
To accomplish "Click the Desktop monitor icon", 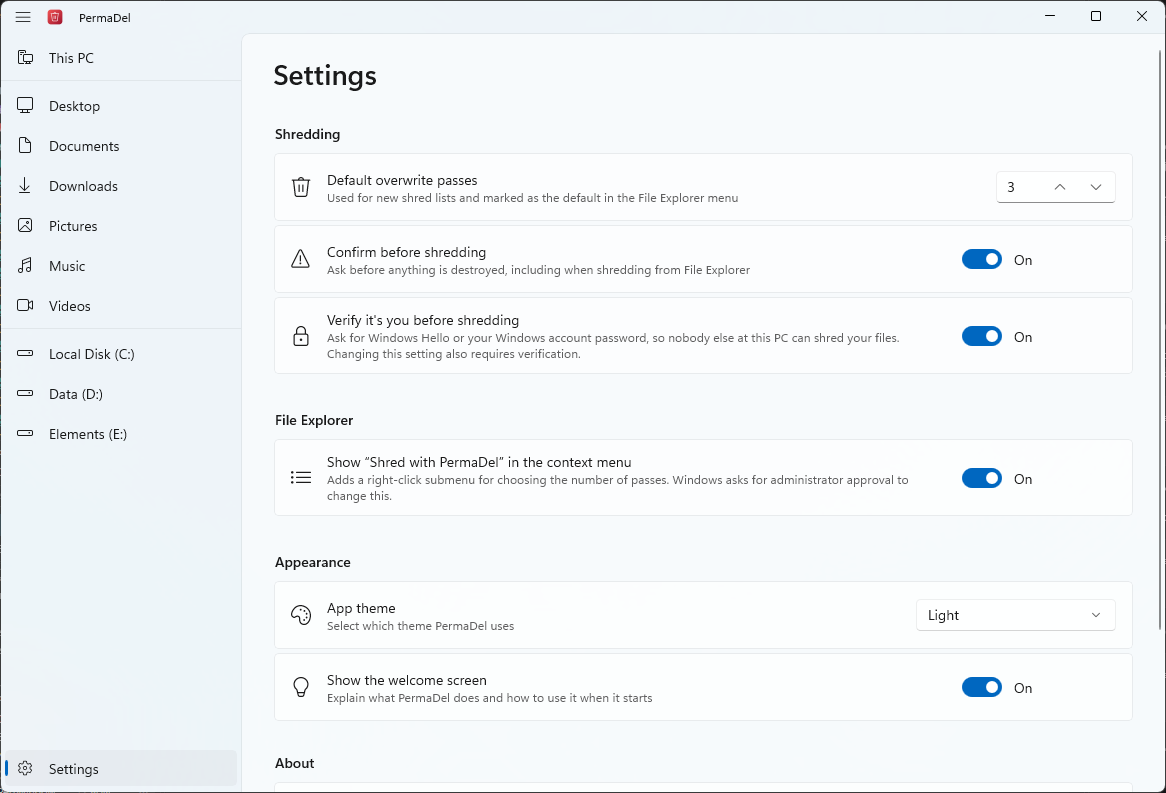I will (25, 106).
